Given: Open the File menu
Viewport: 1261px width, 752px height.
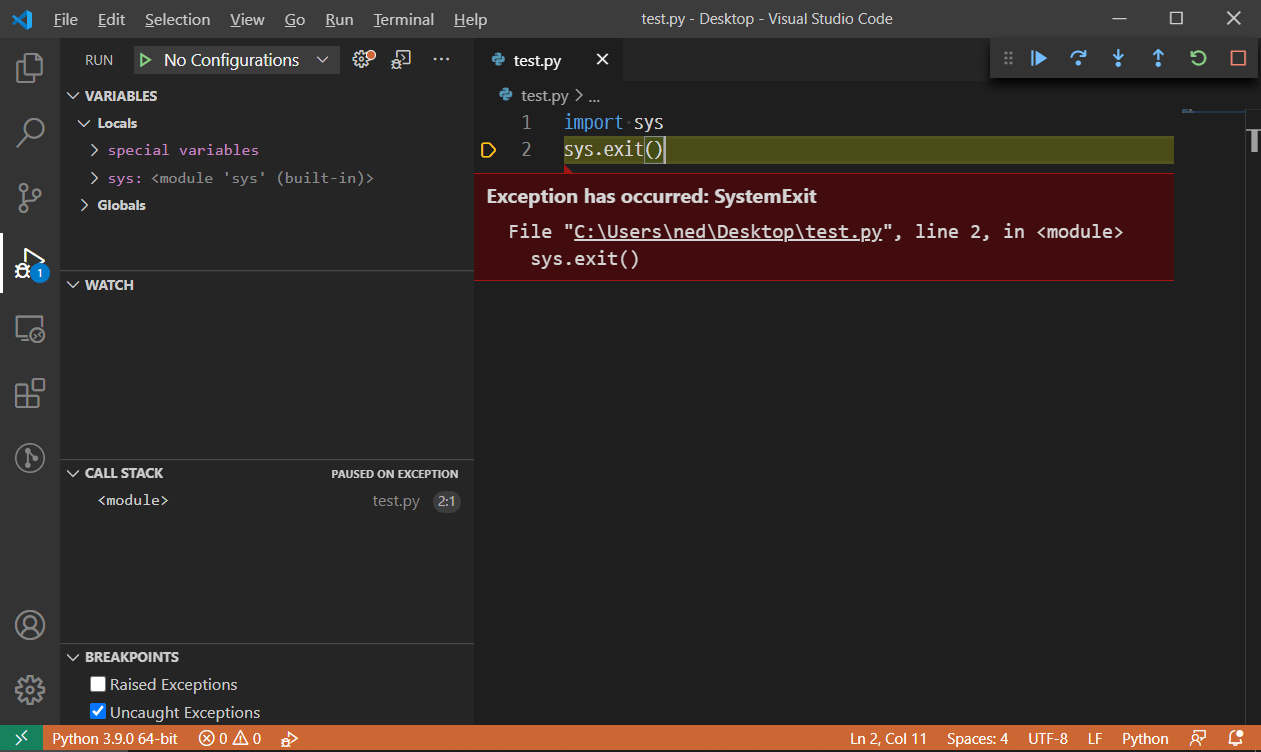Looking at the screenshot, I should (x=65, y=19).
